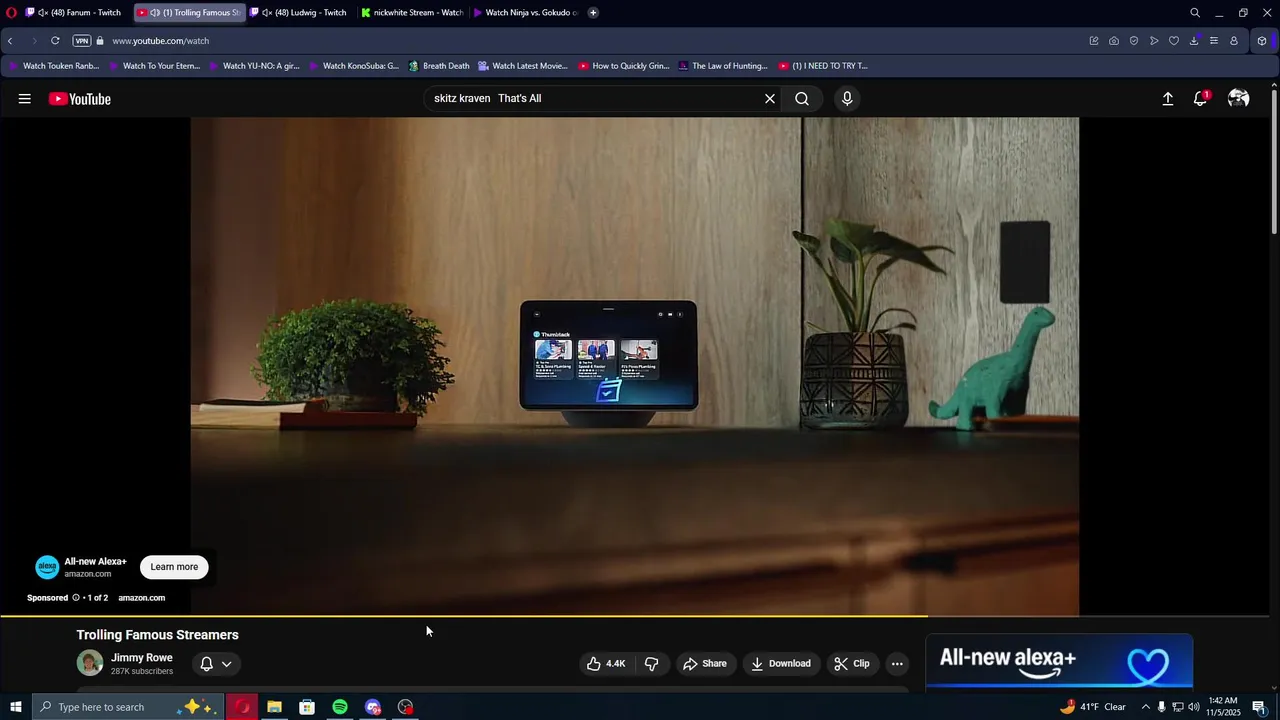Open I NEED TO TRY T... bookmark
The height and width of the screenshot is (720, 1280).
click(x=822, y=66)
